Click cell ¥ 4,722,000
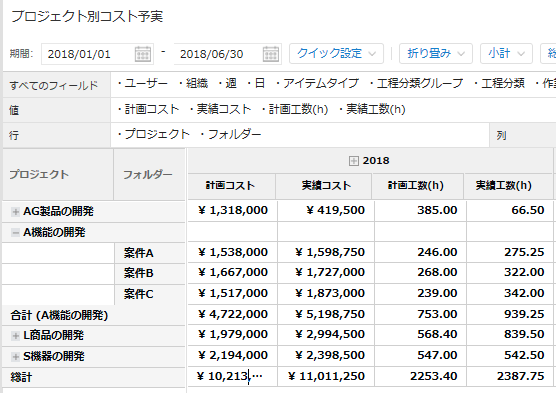Screen dimensions: 556x393 point(233,314)
